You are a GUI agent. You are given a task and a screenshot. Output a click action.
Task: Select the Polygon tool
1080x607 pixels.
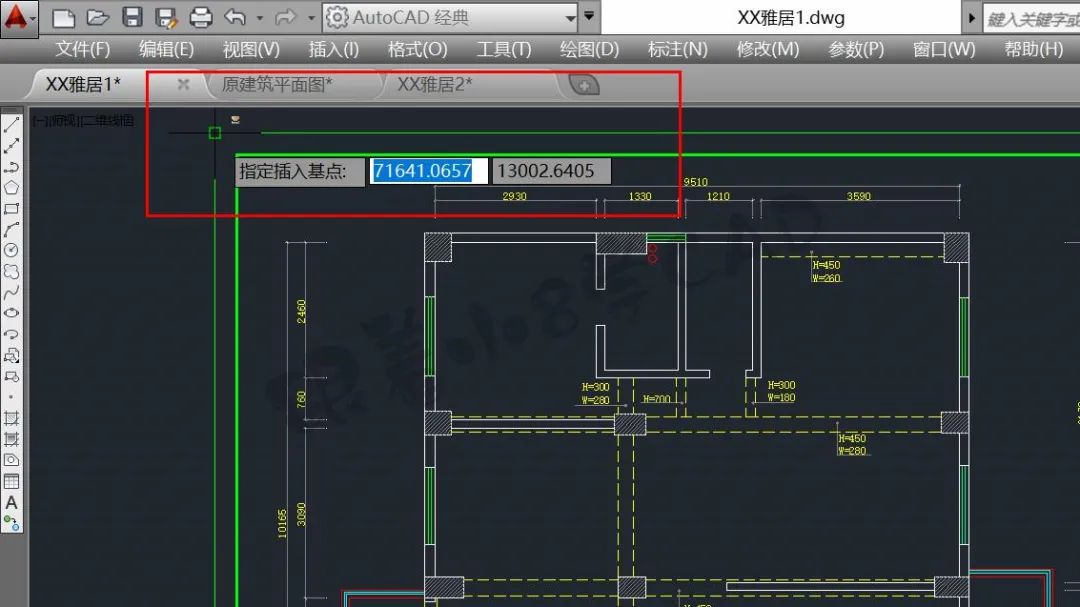12,187
